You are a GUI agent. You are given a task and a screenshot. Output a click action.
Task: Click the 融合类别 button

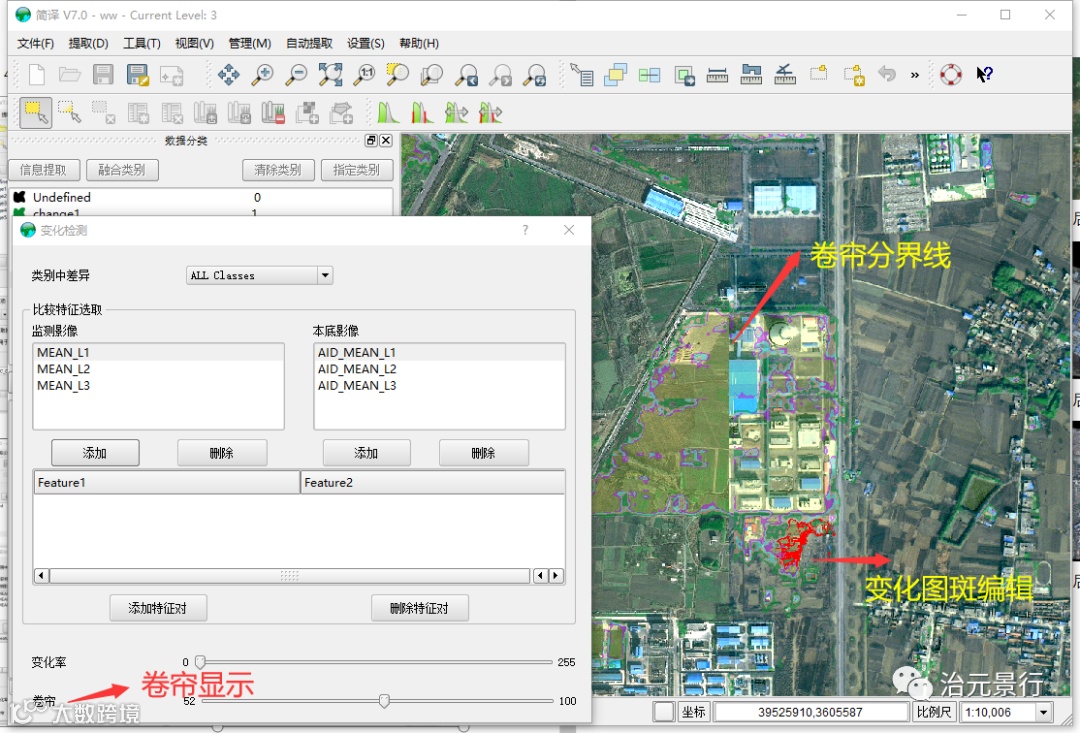[x=122, y=170]
